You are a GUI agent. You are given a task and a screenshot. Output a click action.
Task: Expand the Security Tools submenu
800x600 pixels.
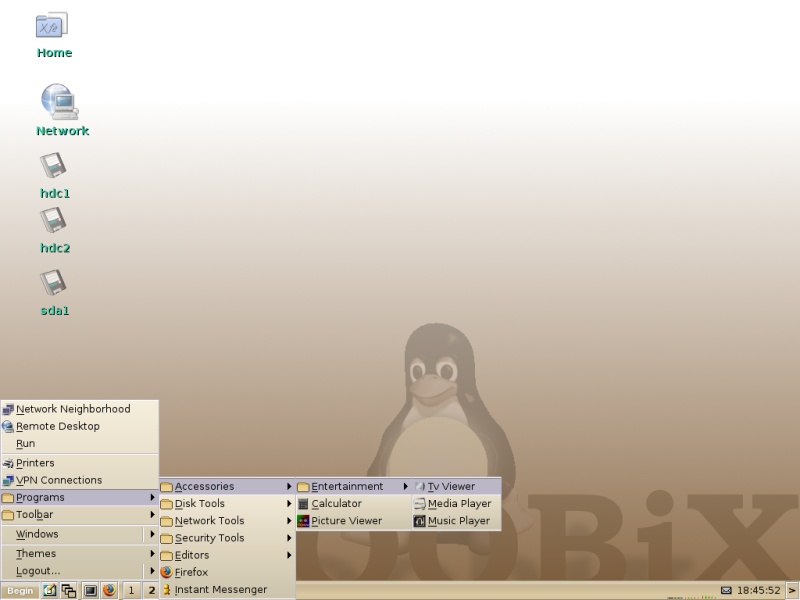click(x=209, y=538)
